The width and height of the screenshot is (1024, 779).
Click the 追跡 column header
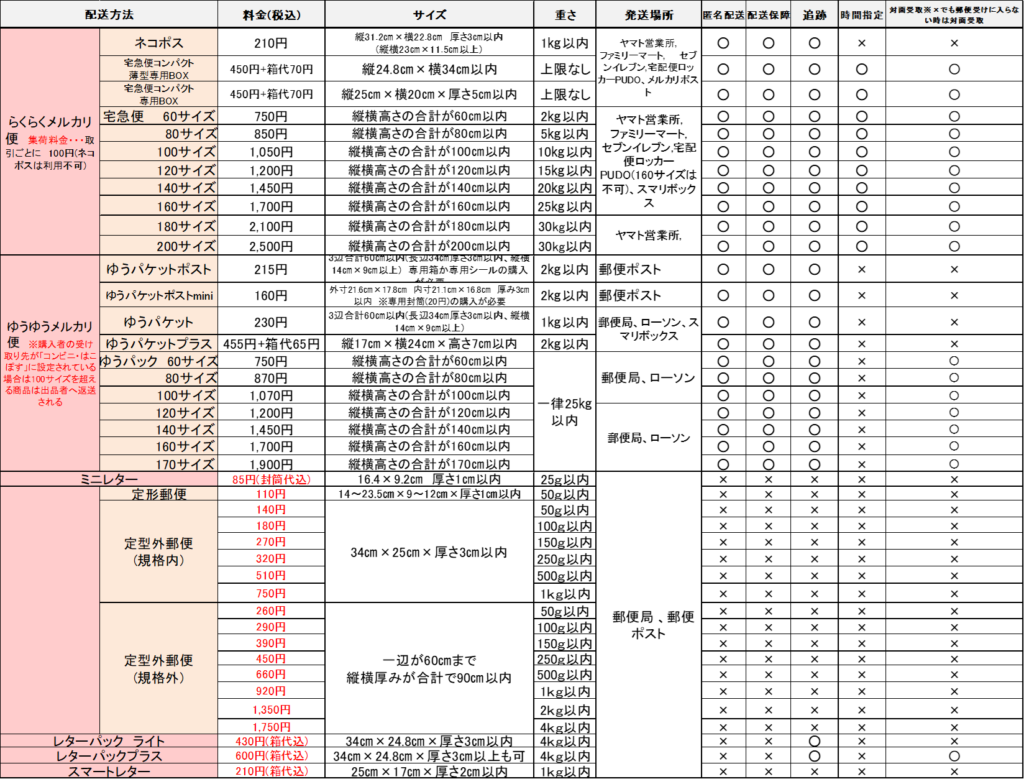tap(814, 15)
